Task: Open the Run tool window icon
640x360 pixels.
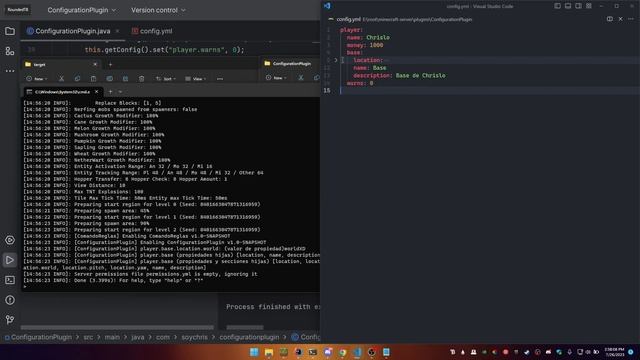Action: tap(10, 260)
